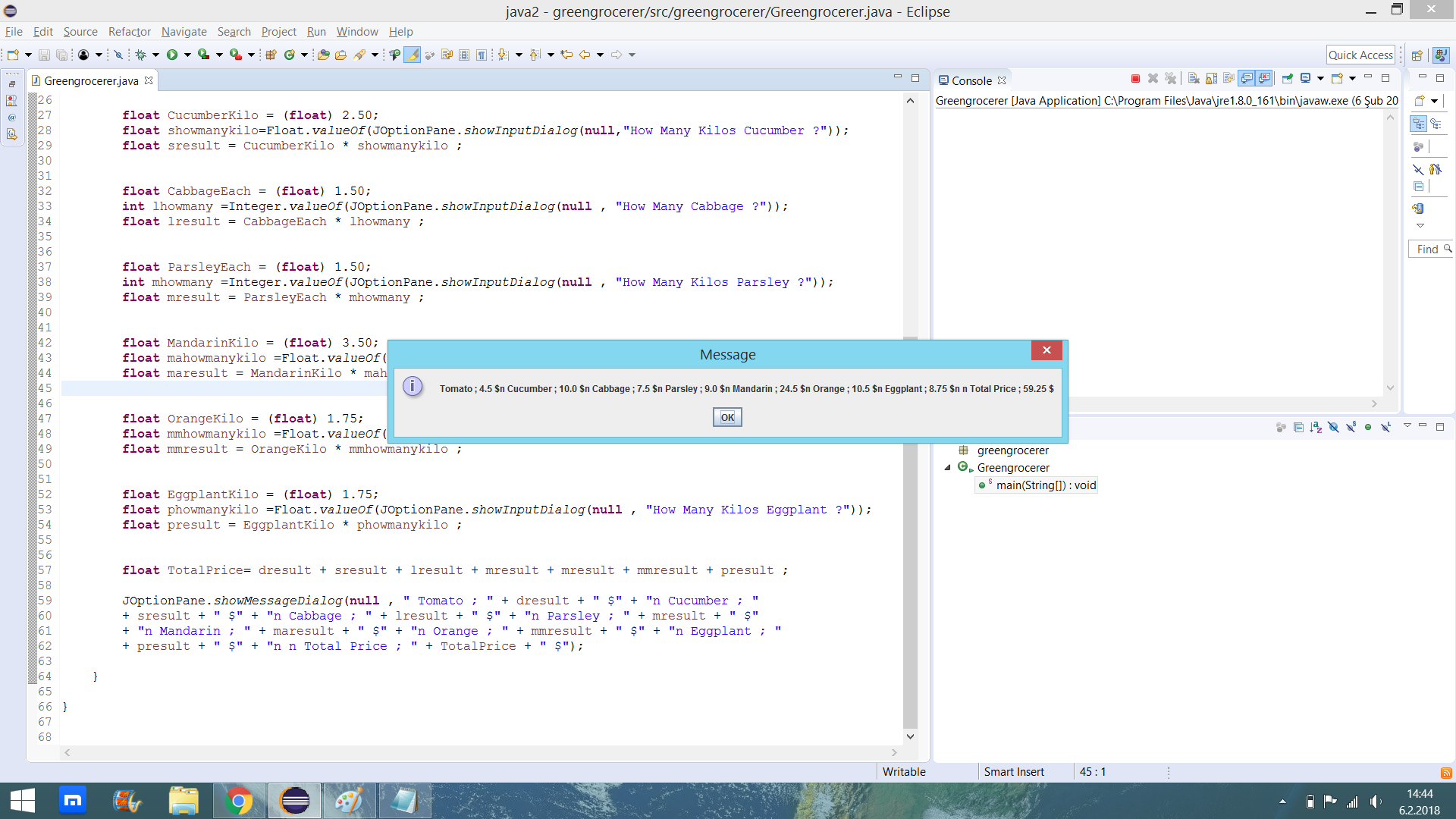The image size is (1456, 819).
Task: Open Coverage dropdown arrow
Action: point(219,55)
